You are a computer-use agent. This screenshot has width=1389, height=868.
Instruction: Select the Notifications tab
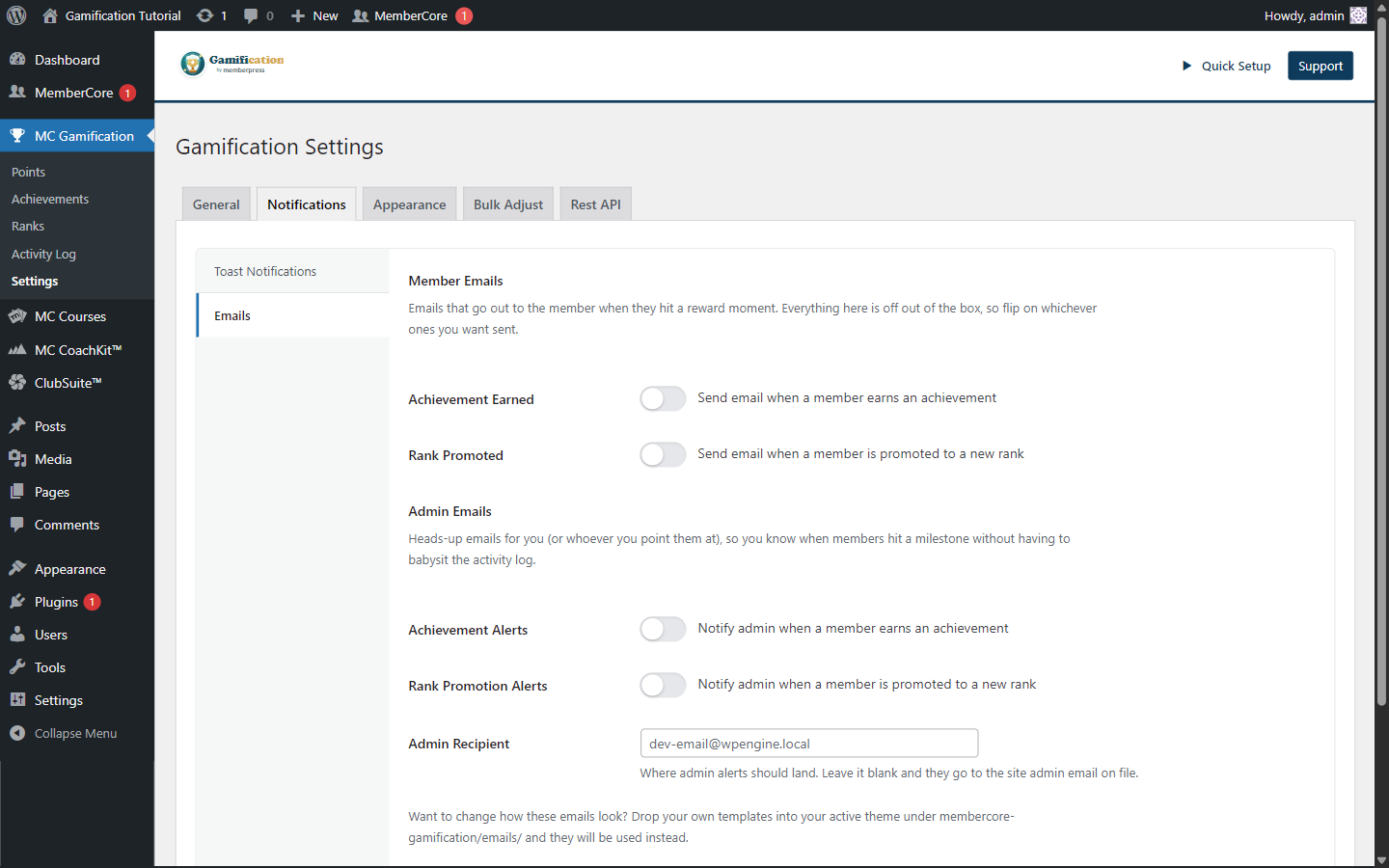(x=307, y=203)
